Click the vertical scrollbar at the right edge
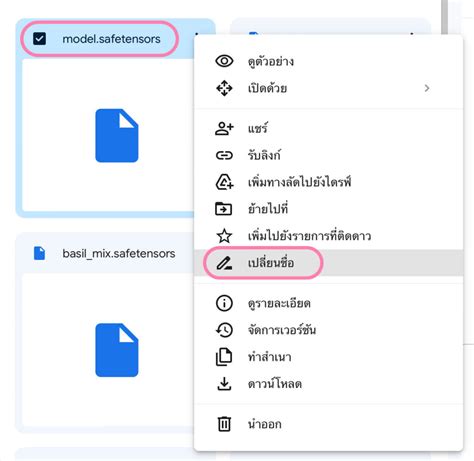This screenshot has height=461, width=474. [x=444, y=17]
